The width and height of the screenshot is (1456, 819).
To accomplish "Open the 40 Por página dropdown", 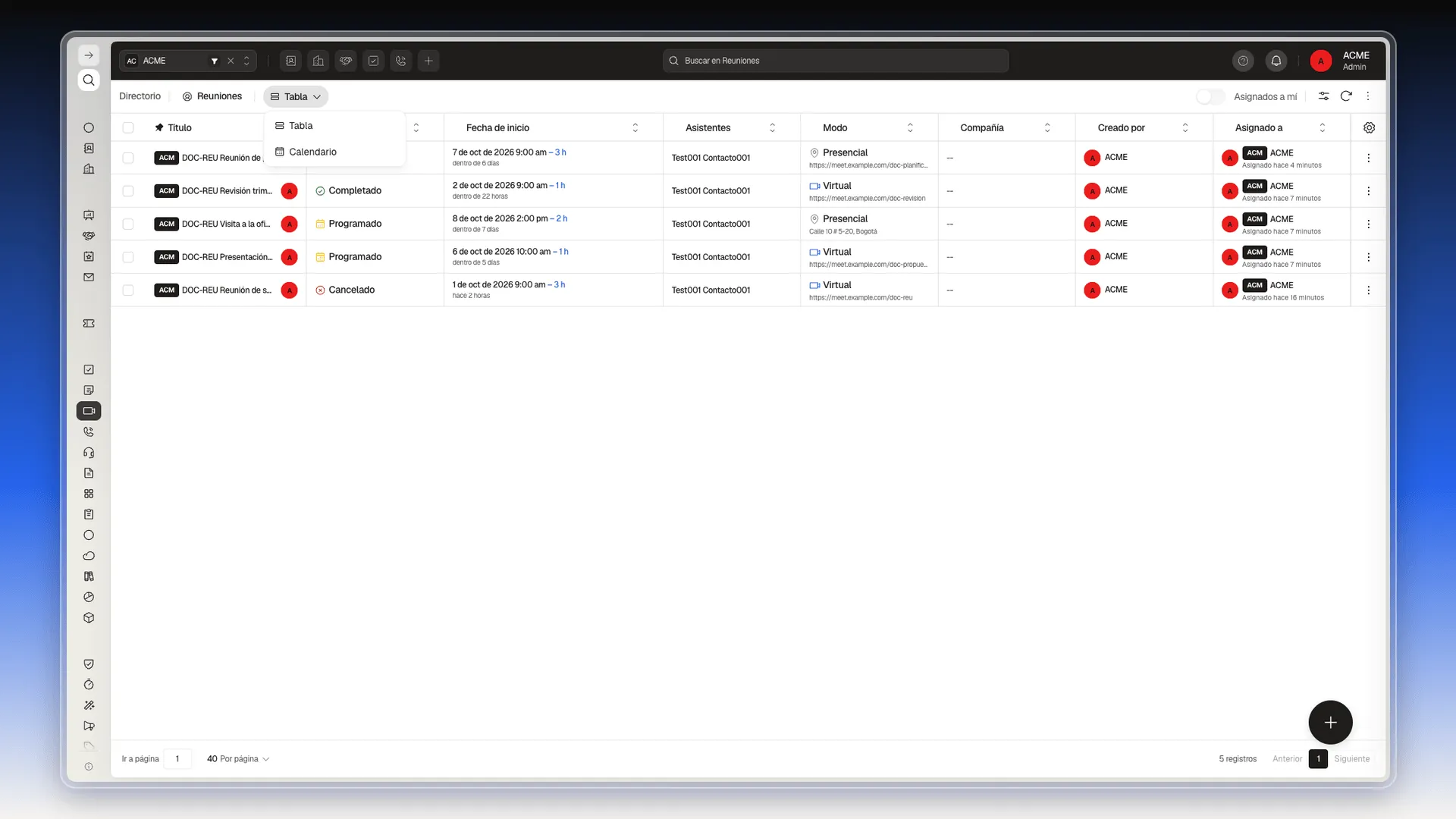I will (238, 759).
